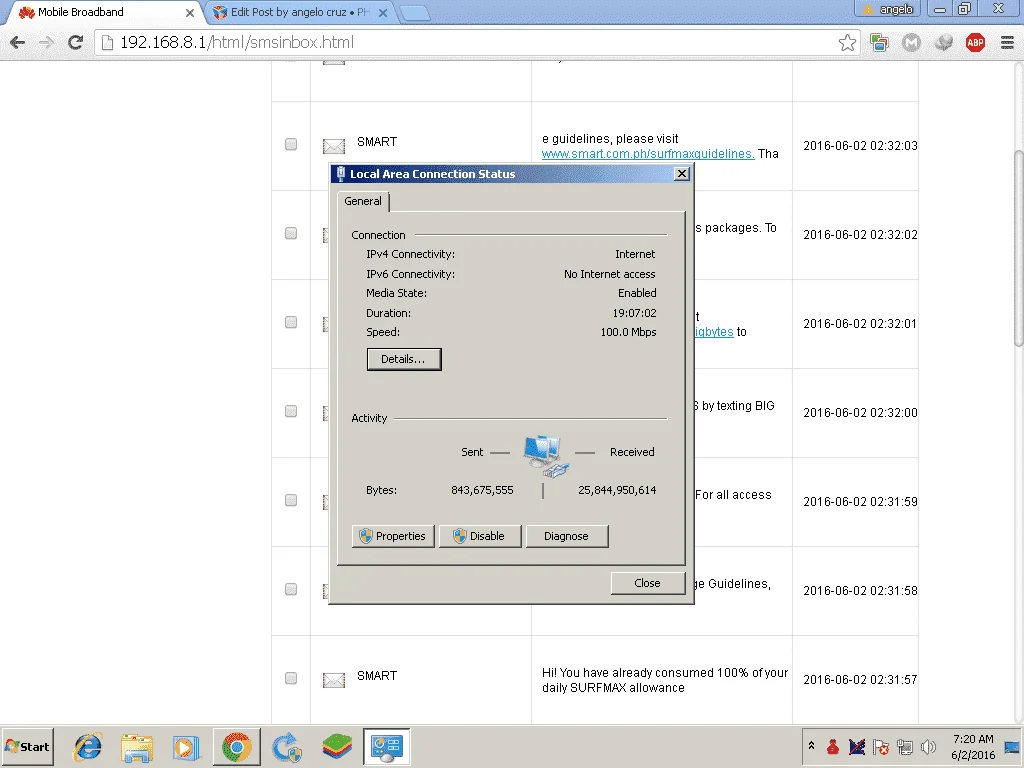The height and width of the screenshot is (768, 1024).
Task: Click the envelope icon for the 02:31:57 SMART message
Action: (x=334, y=680)
